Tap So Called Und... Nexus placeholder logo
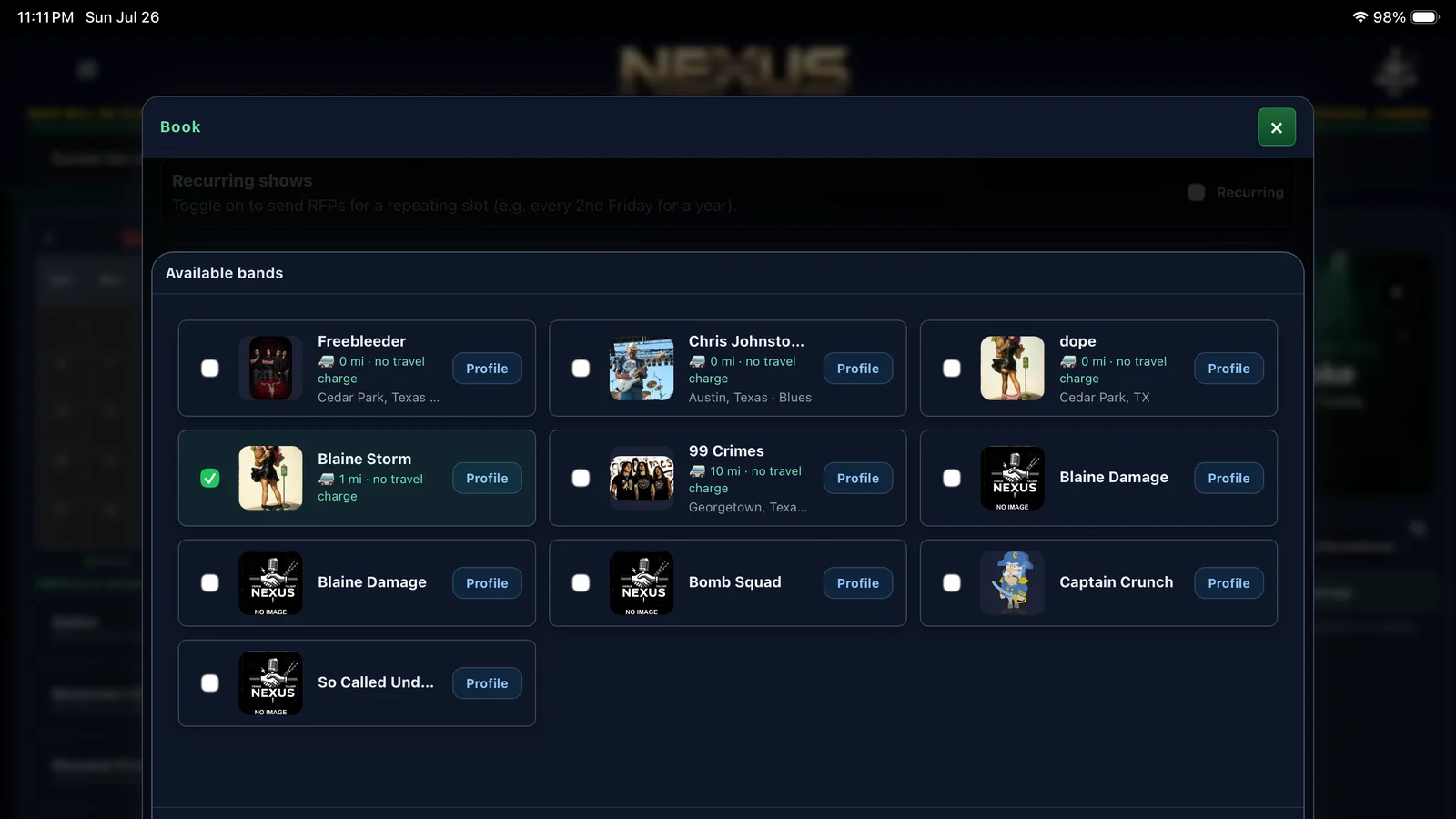1456x819 pixels. pyautogui.click(x=270, y=683)
